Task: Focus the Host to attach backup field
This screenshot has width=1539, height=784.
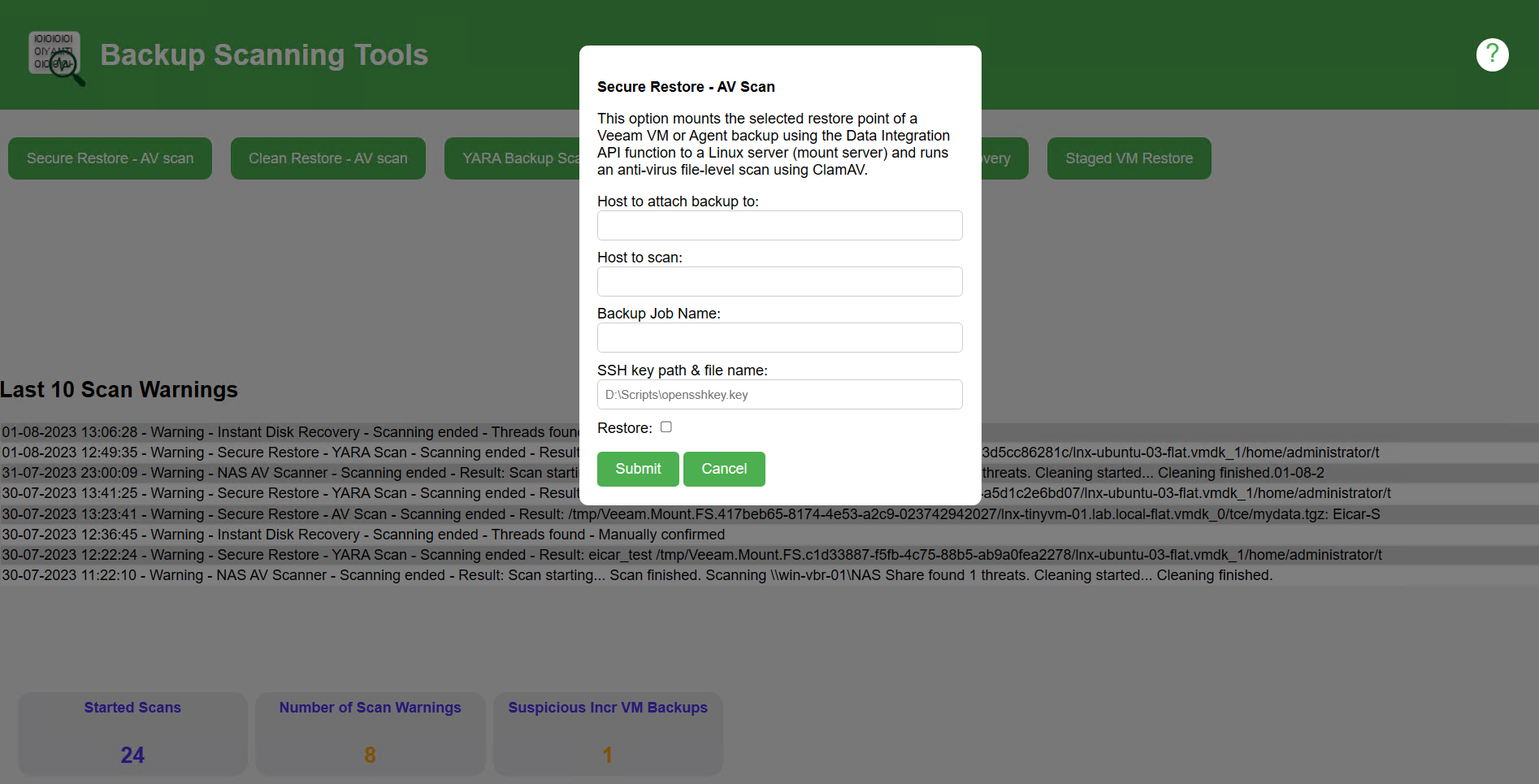Action: click(x=780, y=226)
